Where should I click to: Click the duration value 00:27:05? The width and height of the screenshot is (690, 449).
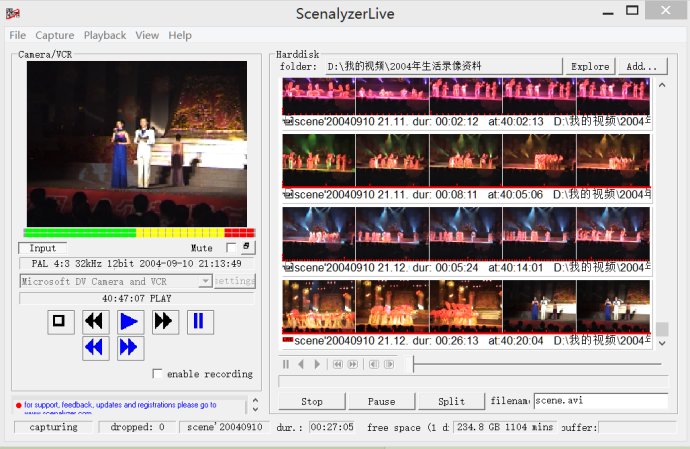[332, 427]
